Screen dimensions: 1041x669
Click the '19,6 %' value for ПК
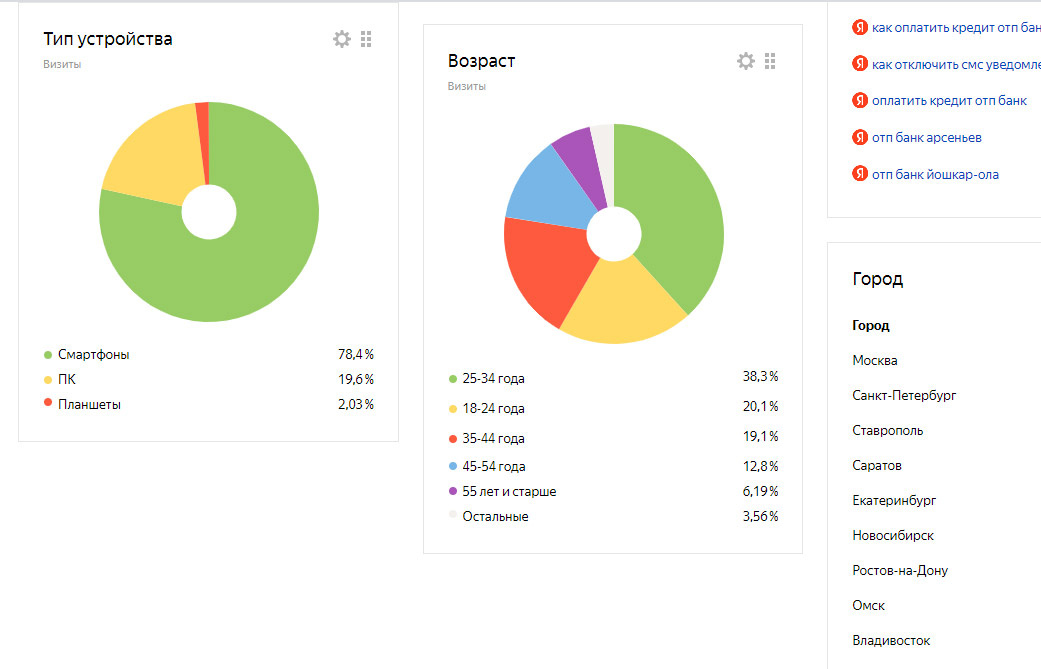coord(356,380)
